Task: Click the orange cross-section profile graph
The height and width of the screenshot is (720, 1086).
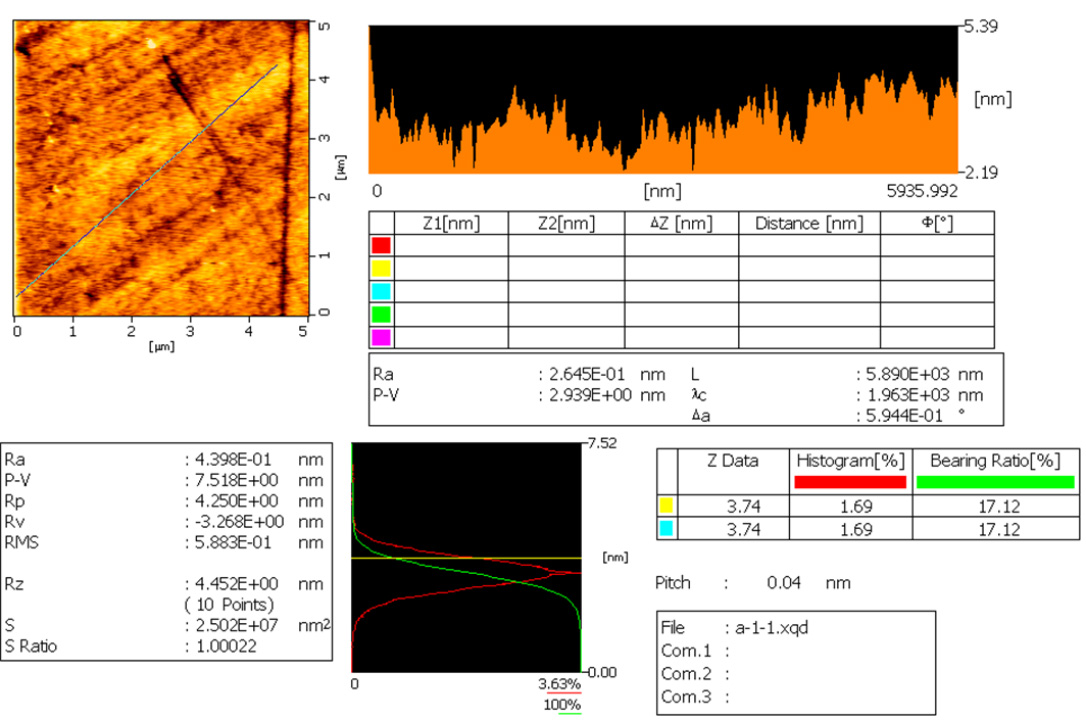Action: (x=662, y=140)
